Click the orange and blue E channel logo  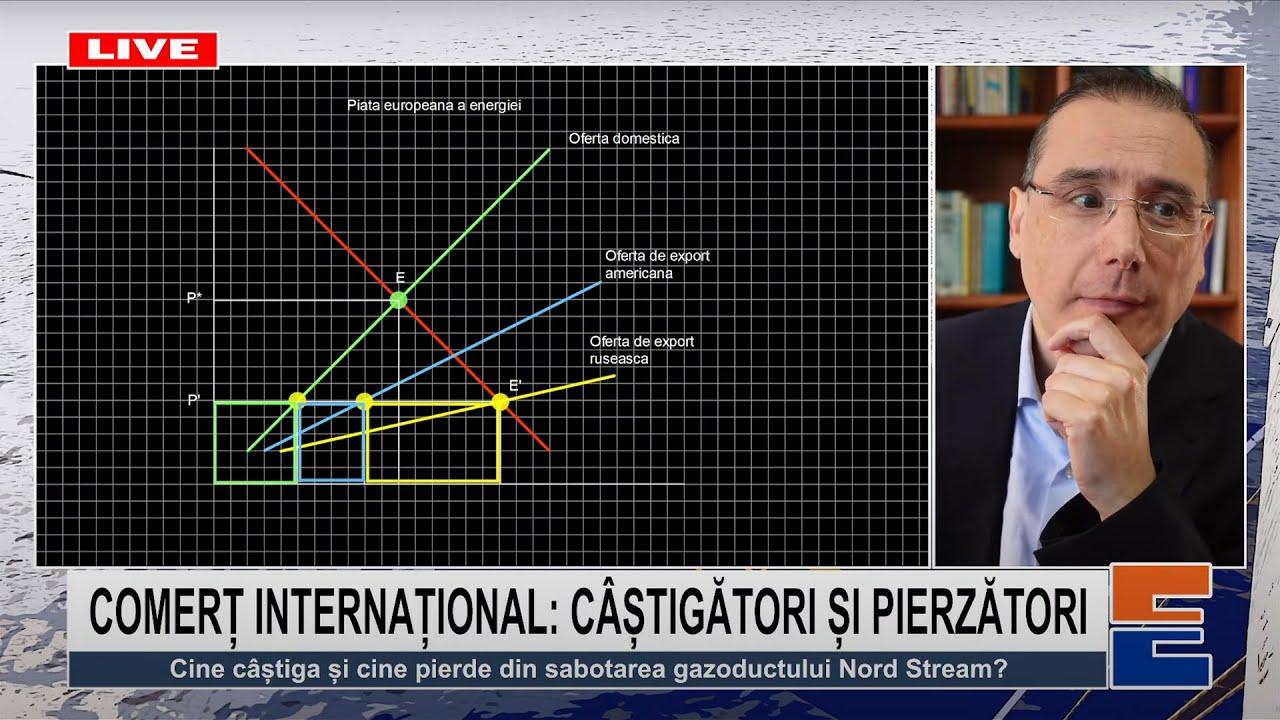click(x=1163, y=626)
